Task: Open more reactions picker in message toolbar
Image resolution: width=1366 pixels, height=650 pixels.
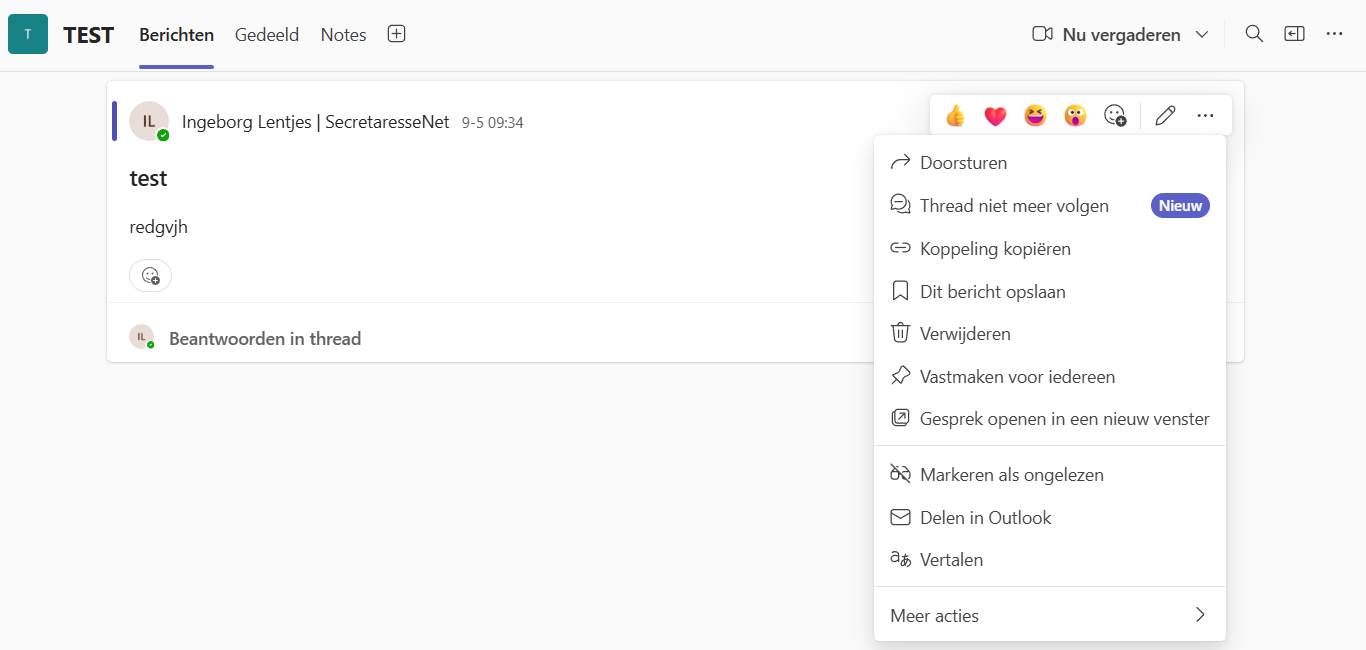Action: pos(1115,116)
